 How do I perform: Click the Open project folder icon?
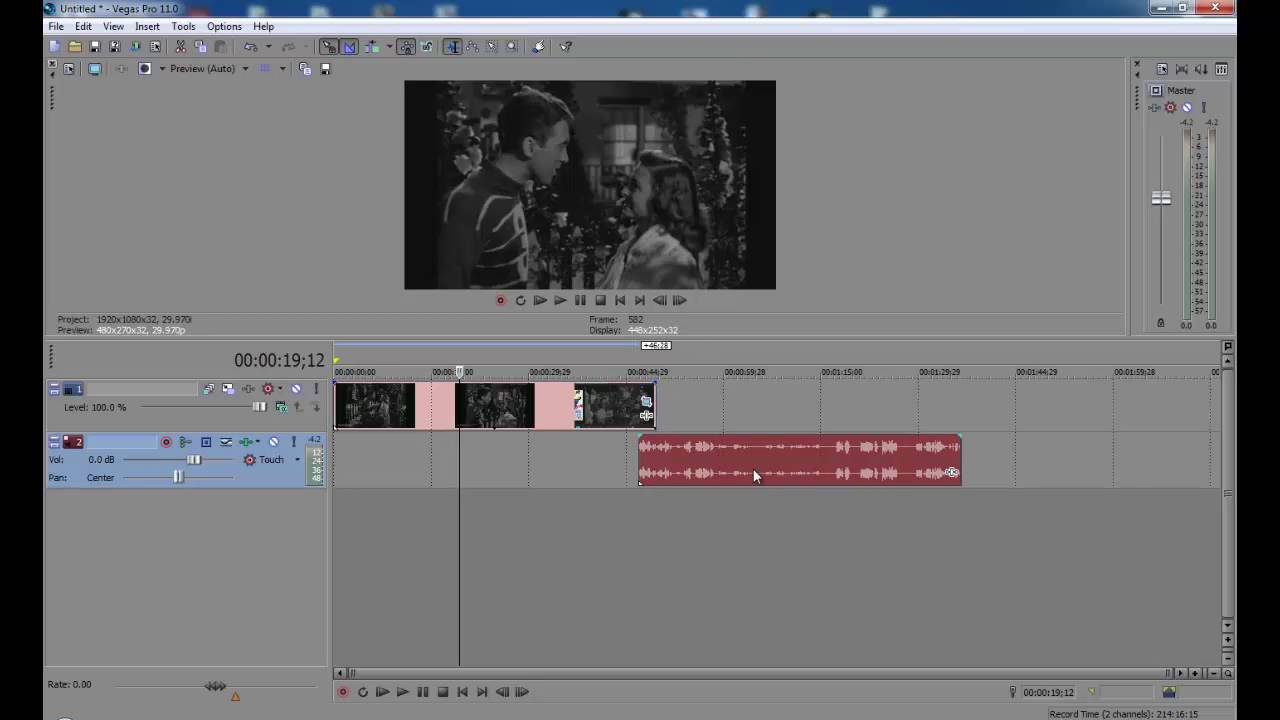click(75, 47)
